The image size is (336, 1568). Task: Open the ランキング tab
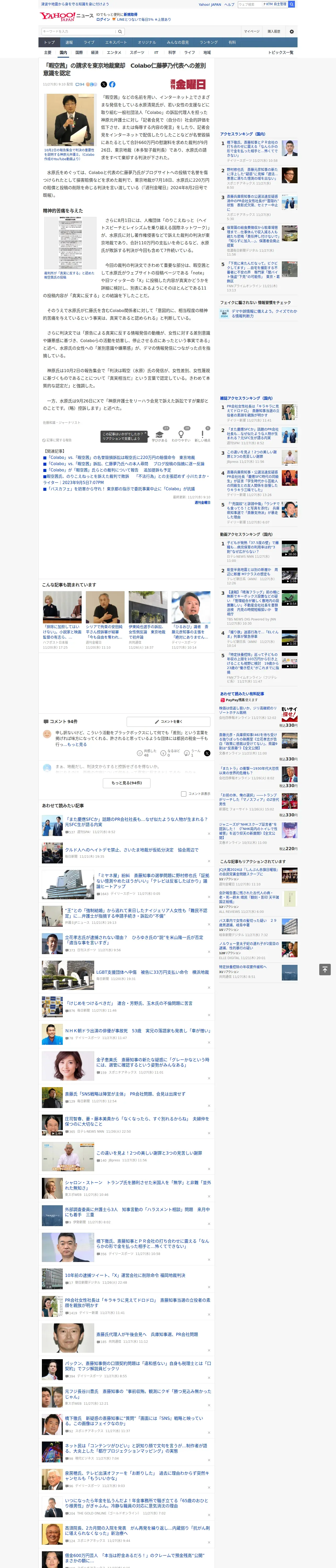pos(209,42)
